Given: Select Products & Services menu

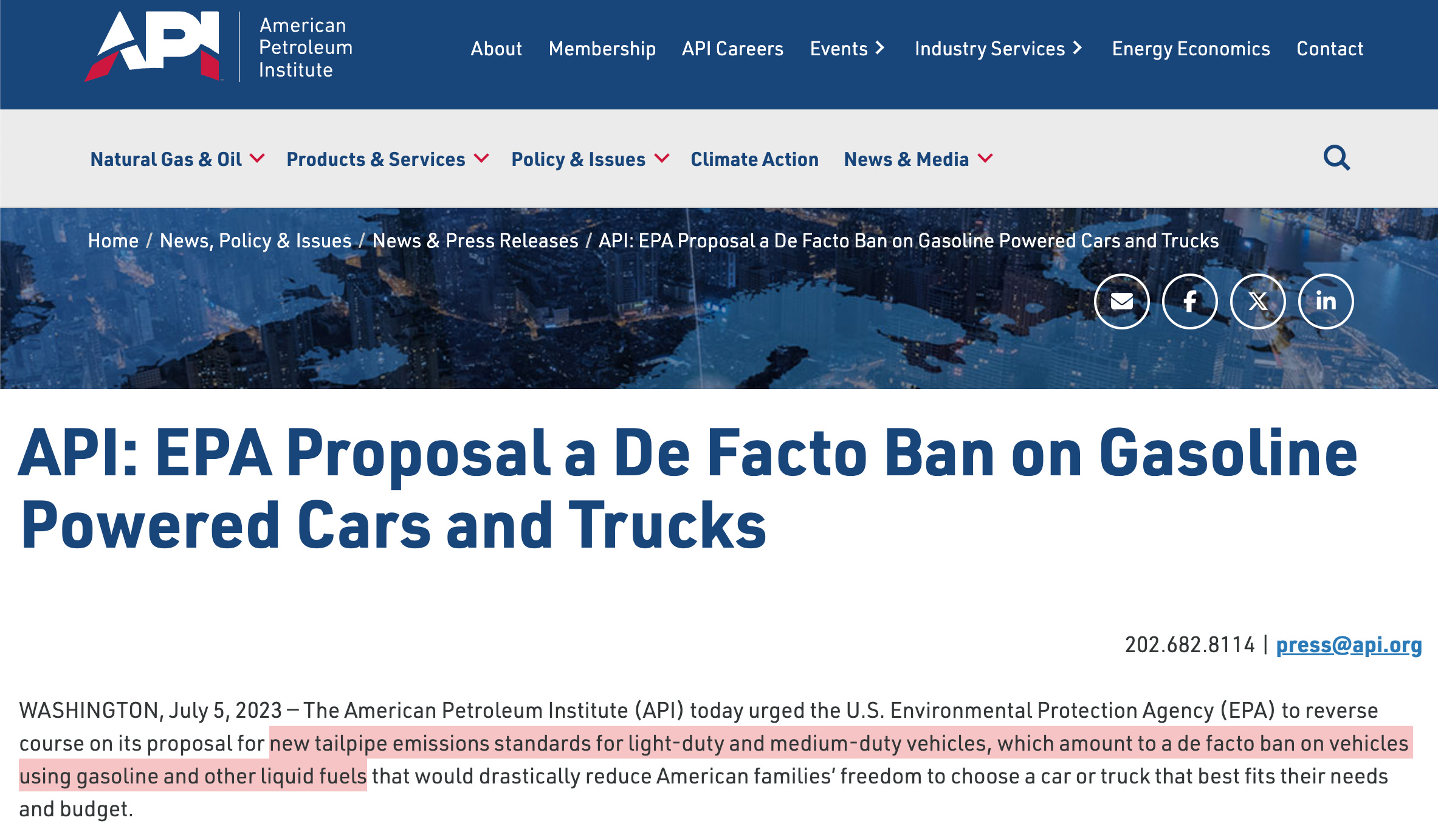Looking at the screenshot, I should 376,159.
